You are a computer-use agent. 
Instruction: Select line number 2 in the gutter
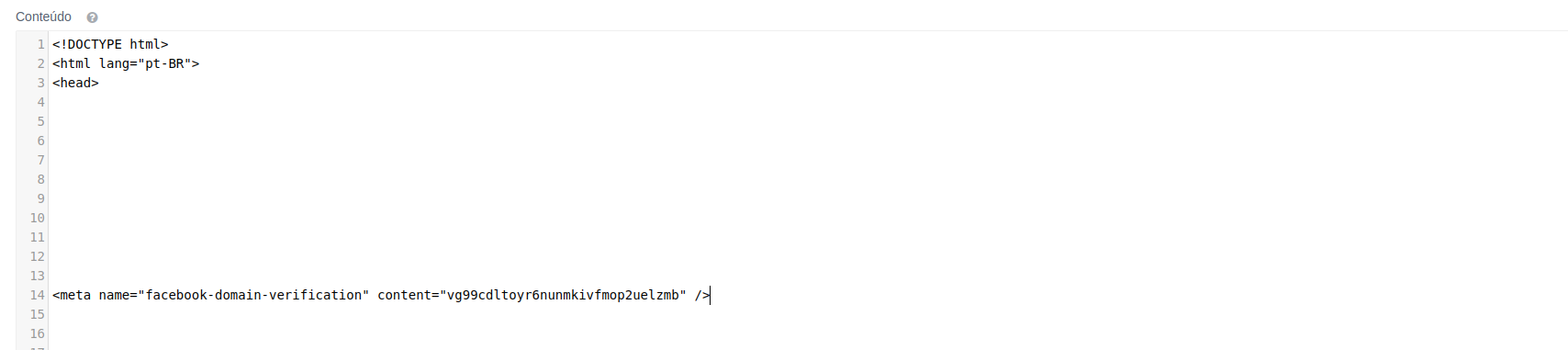[x=40, y=63]
